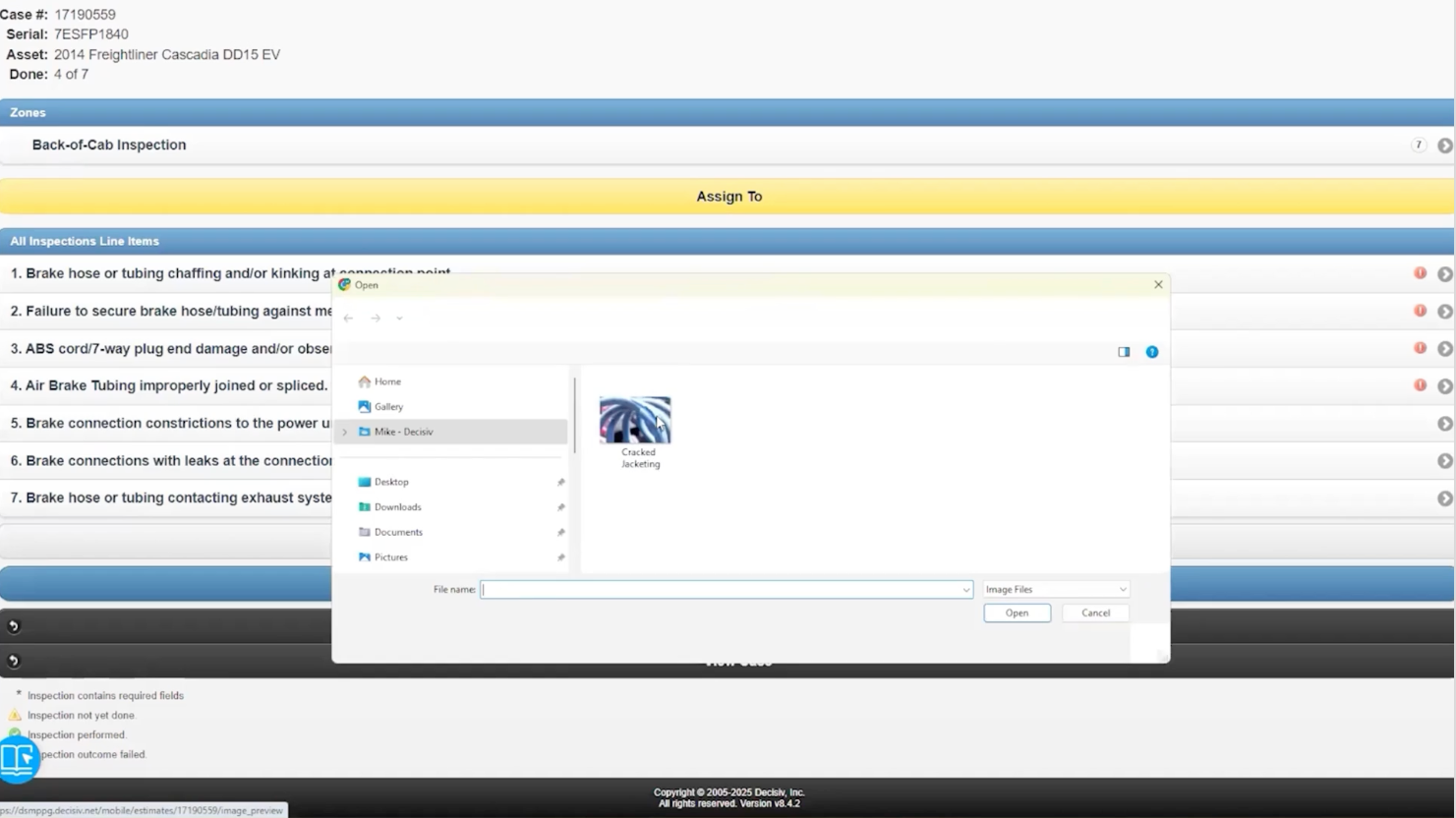Select Home in the file dialog sidebar
Image resolution: width=1456 pixels, height=818 pixels.
coord(385,381)
